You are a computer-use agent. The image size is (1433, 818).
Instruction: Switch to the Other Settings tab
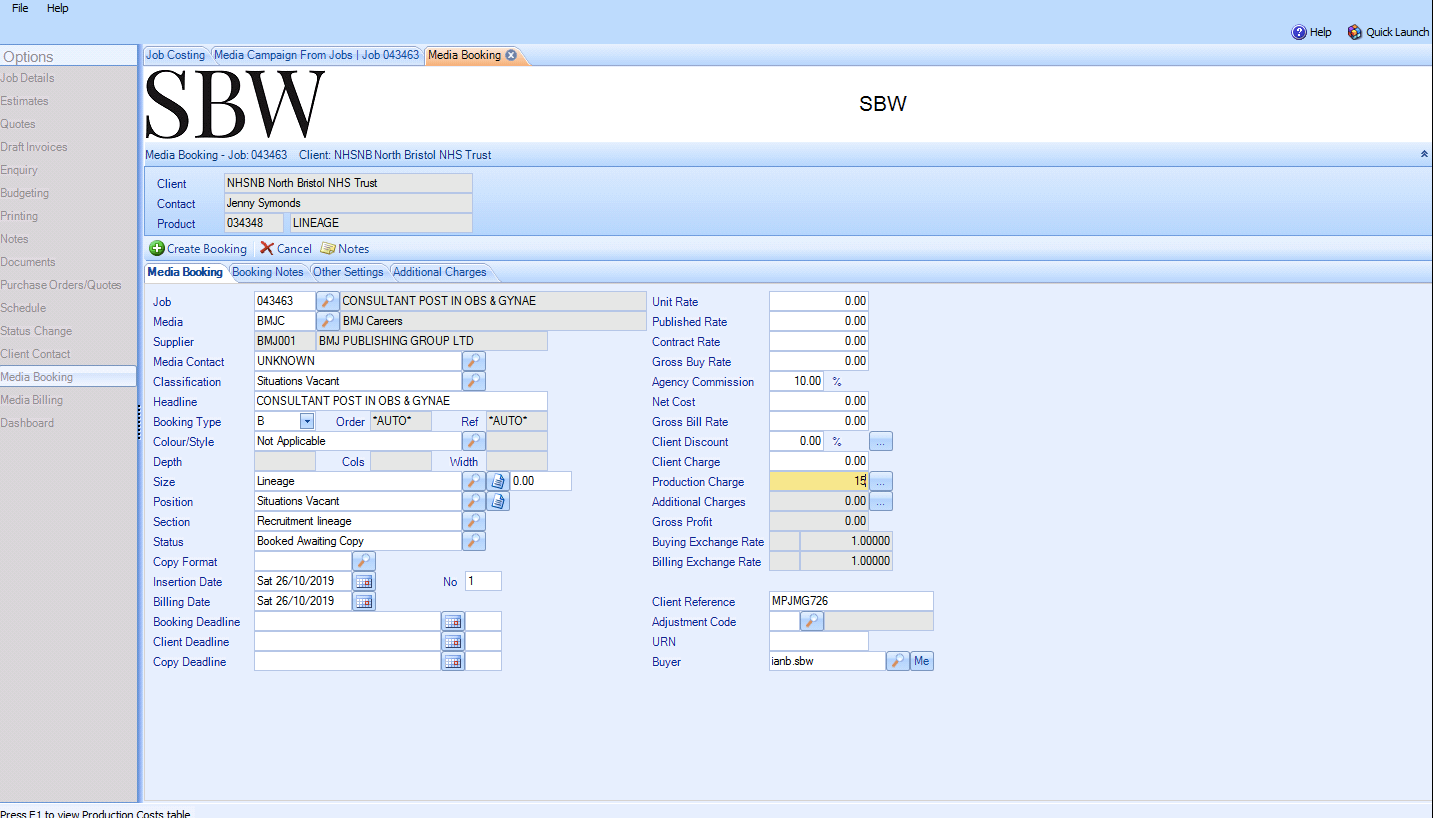coord(348,272)
